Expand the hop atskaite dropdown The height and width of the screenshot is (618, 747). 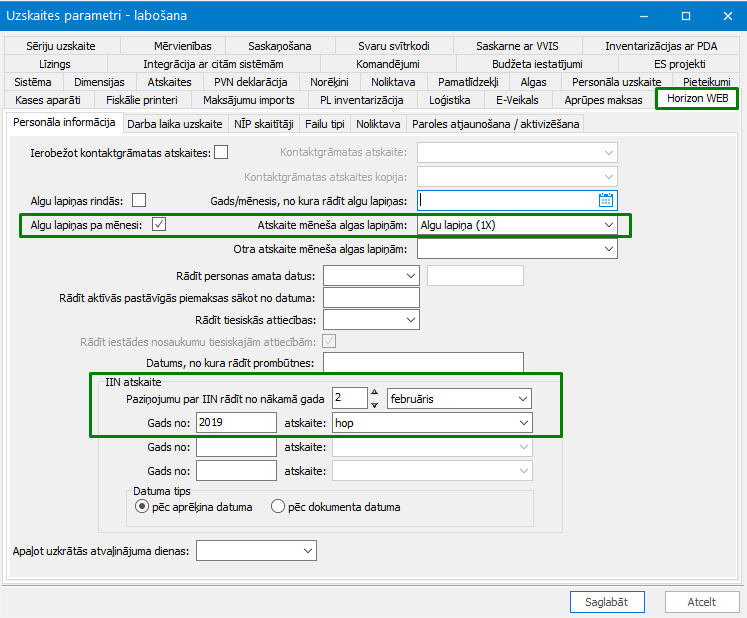point(432,423)
